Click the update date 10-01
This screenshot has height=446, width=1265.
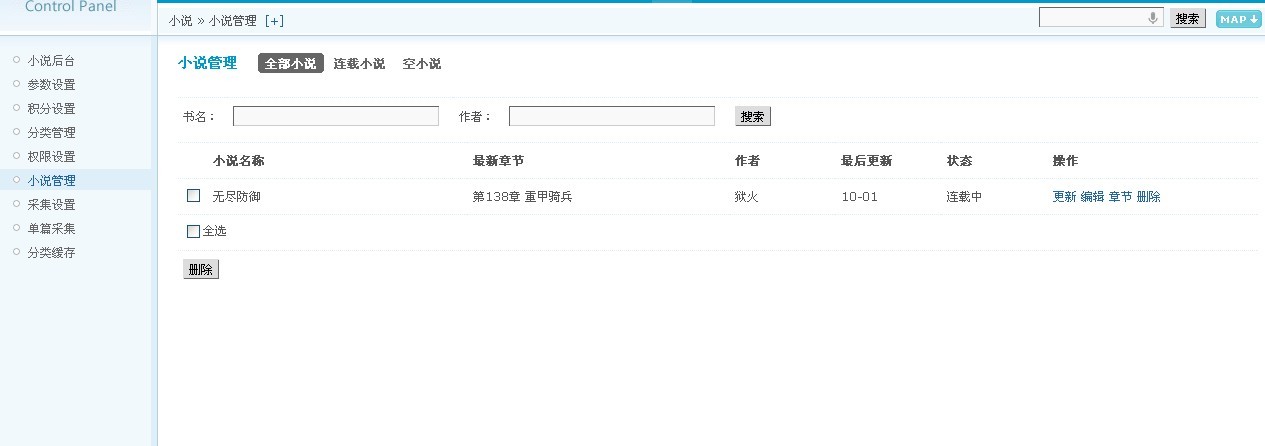click(860, 197)
